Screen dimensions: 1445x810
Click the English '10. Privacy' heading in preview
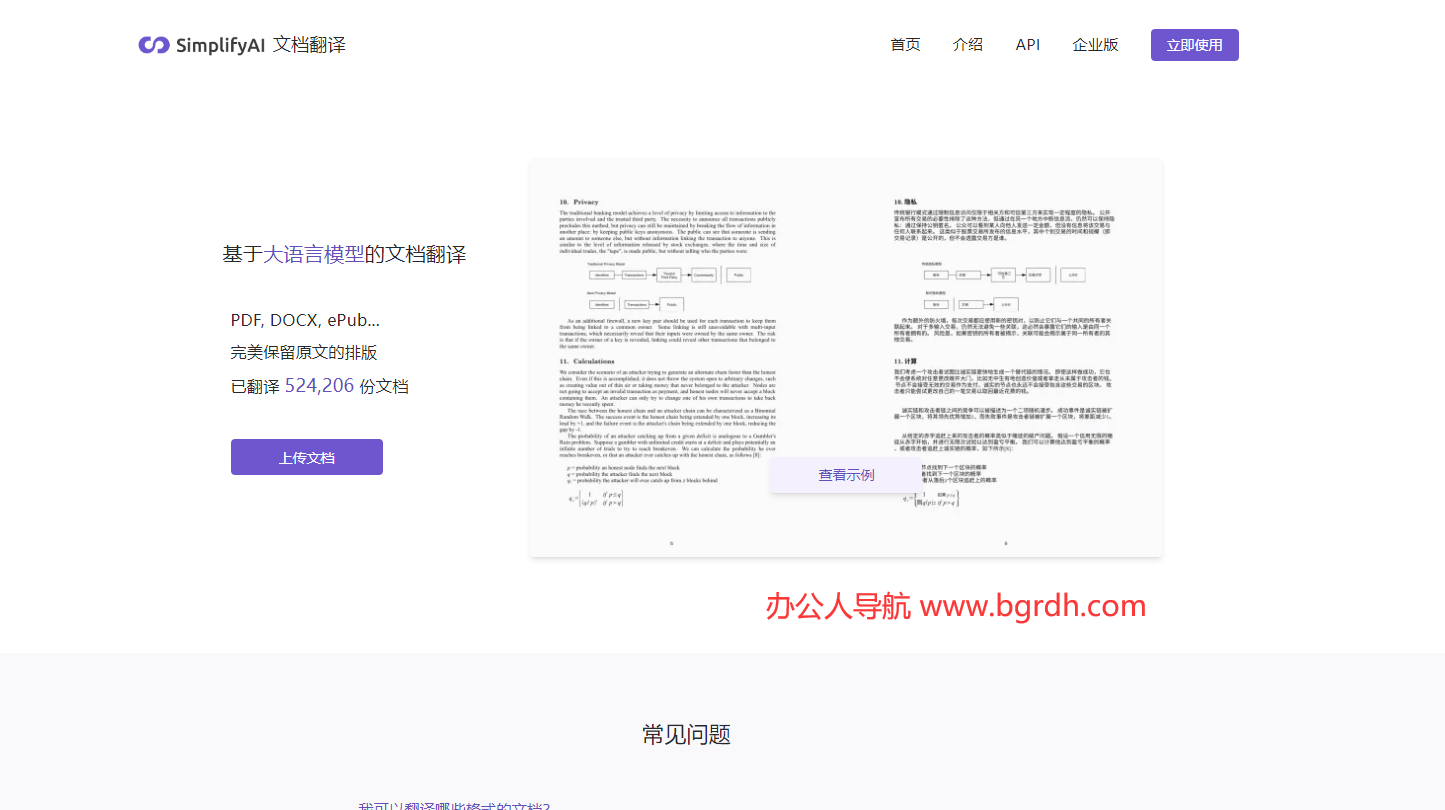pos(579,202)
